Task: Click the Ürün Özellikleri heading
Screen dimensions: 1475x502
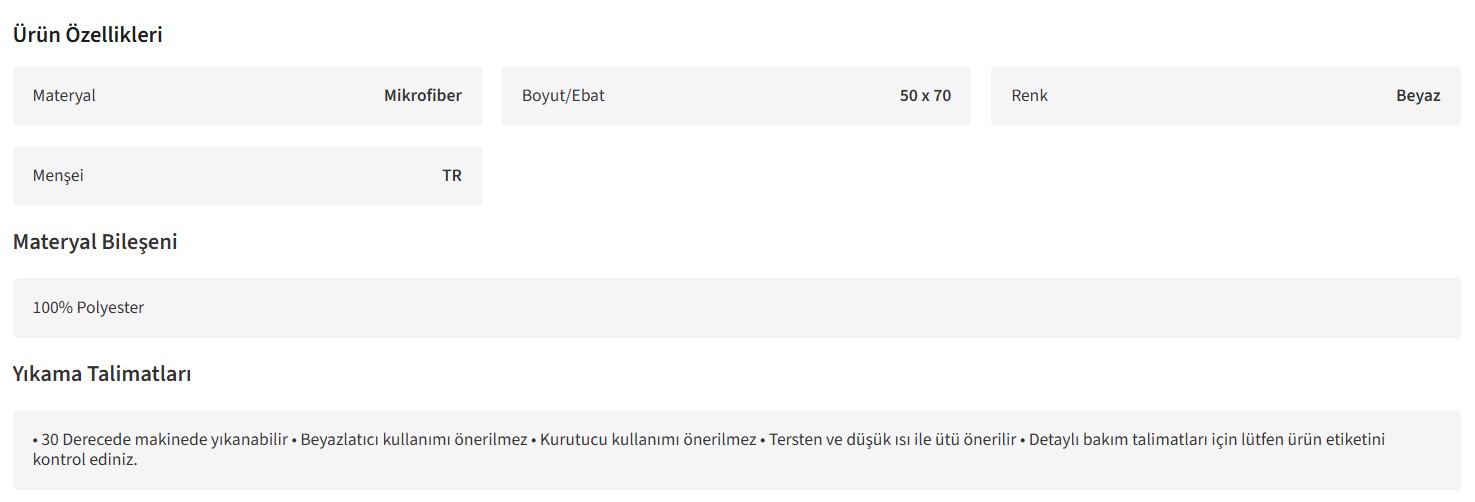Action: point(87,34)
